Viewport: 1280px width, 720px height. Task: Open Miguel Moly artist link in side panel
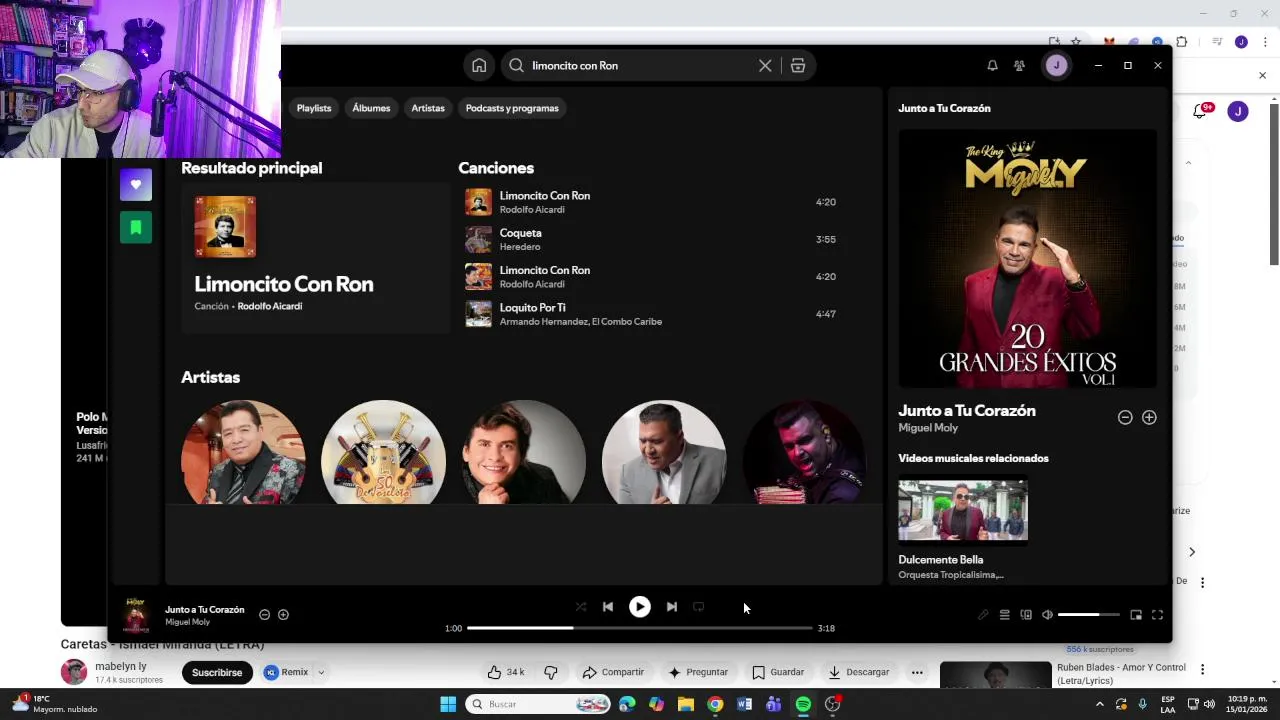928,428
